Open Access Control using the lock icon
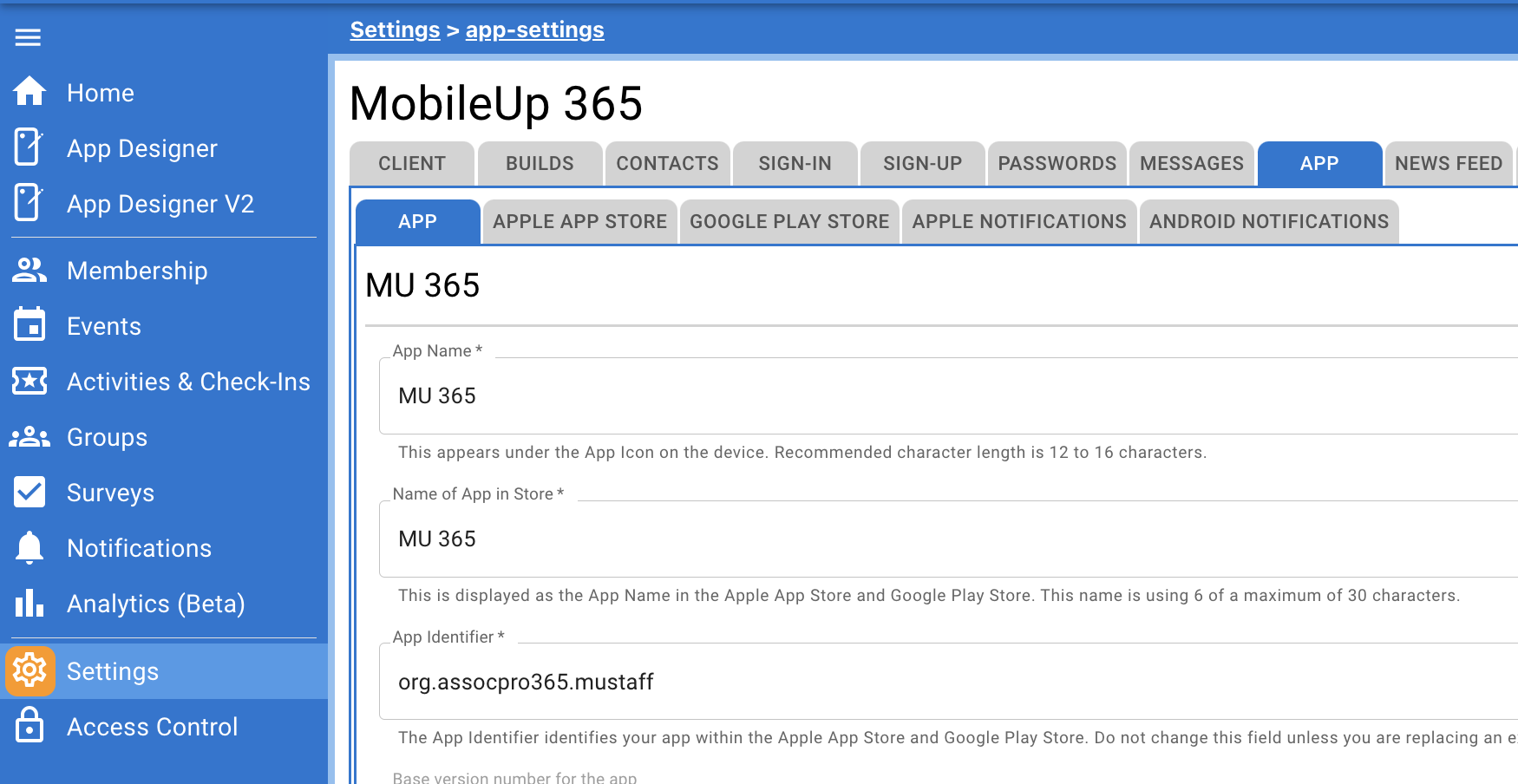 (29, 726)
